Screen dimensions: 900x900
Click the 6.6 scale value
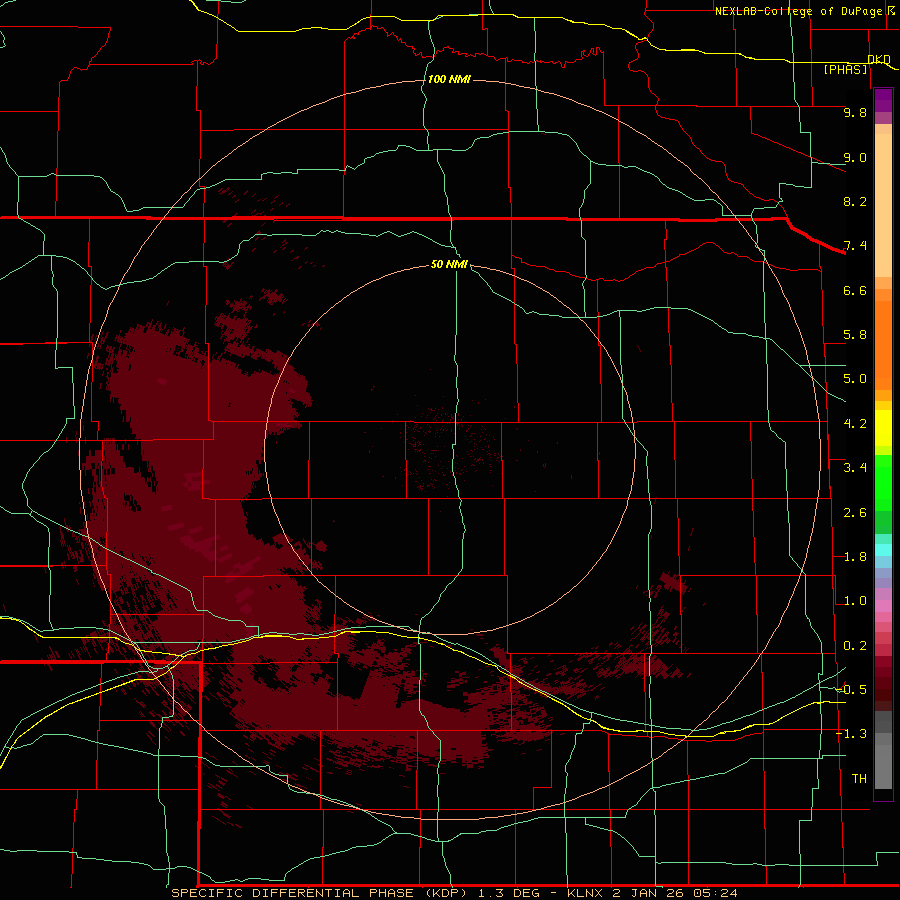click(855, 291)
